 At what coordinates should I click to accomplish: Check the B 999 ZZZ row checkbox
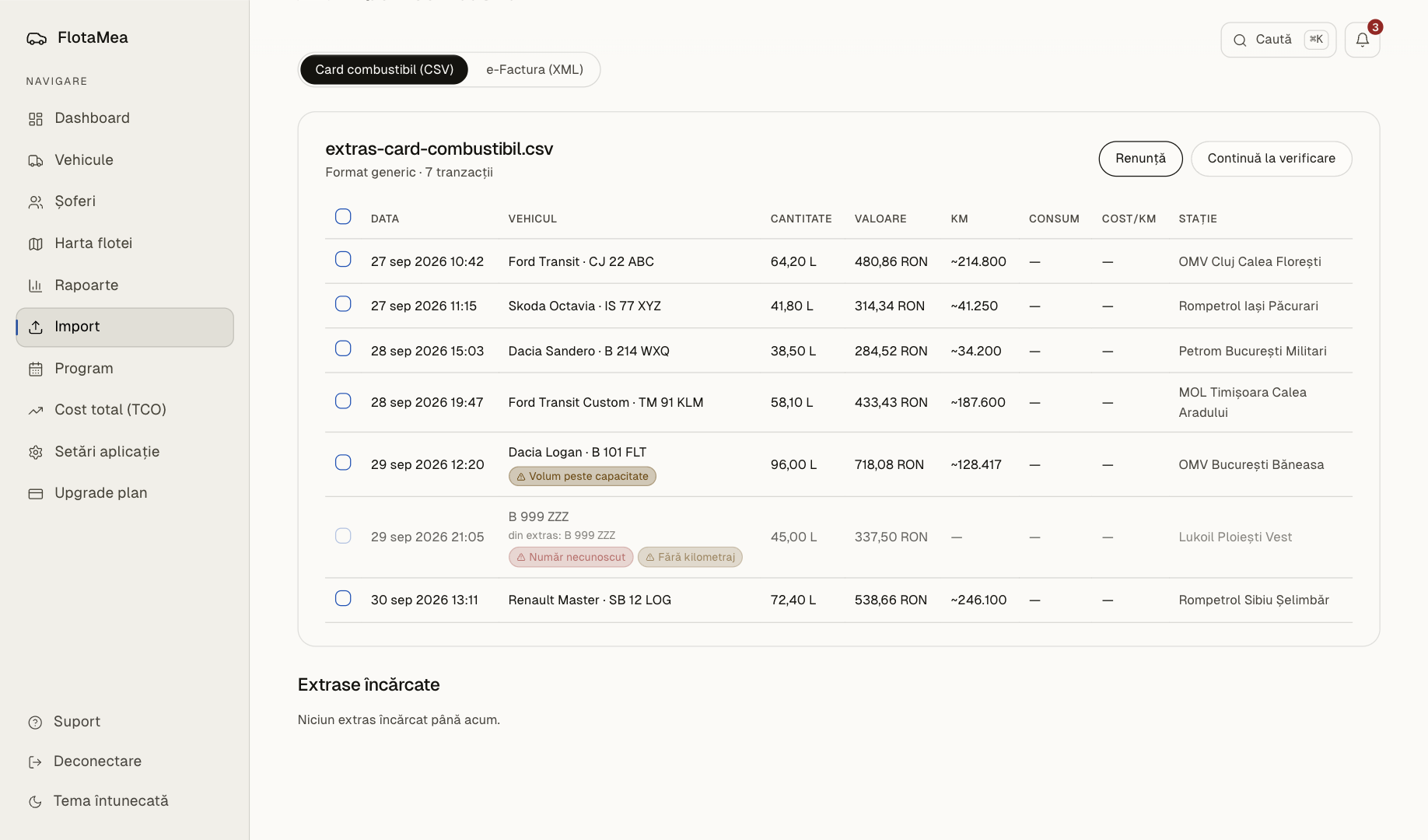coord(343,535)
